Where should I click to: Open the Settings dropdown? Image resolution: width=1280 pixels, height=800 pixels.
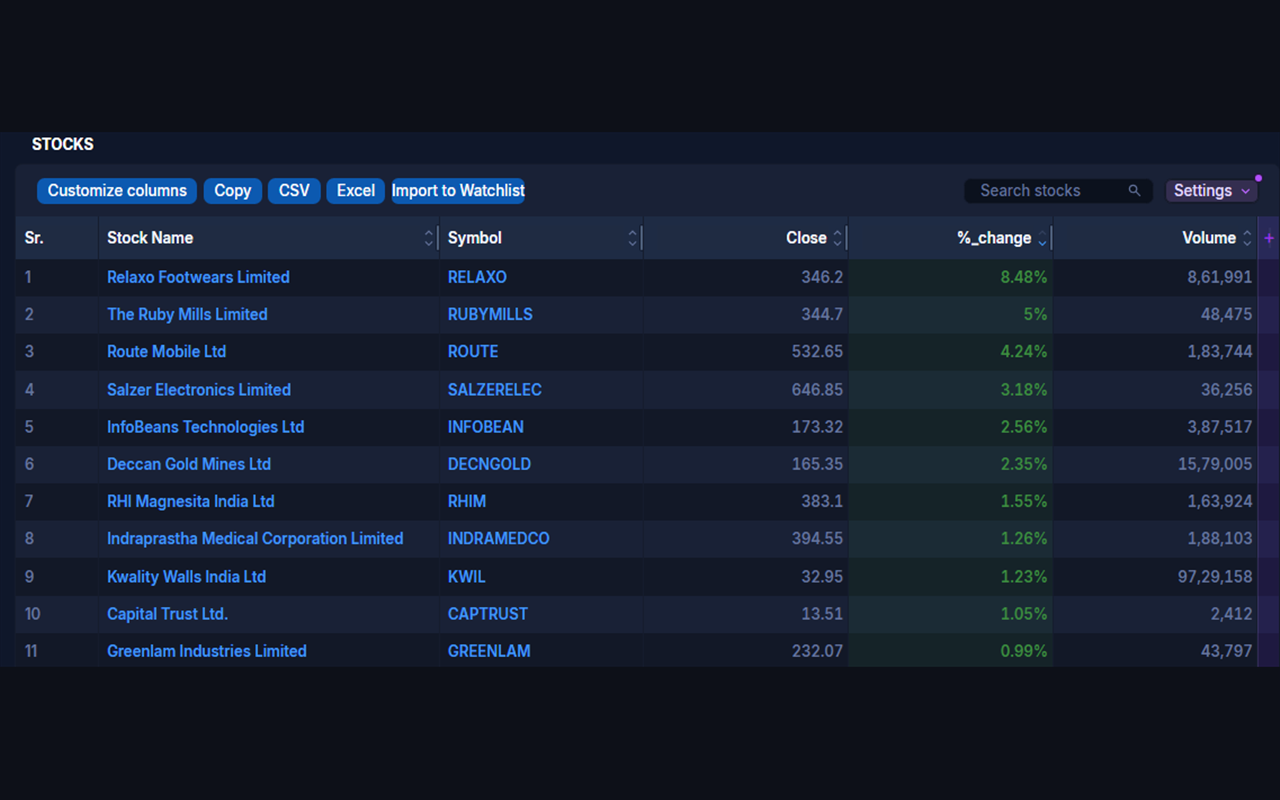1211,191
